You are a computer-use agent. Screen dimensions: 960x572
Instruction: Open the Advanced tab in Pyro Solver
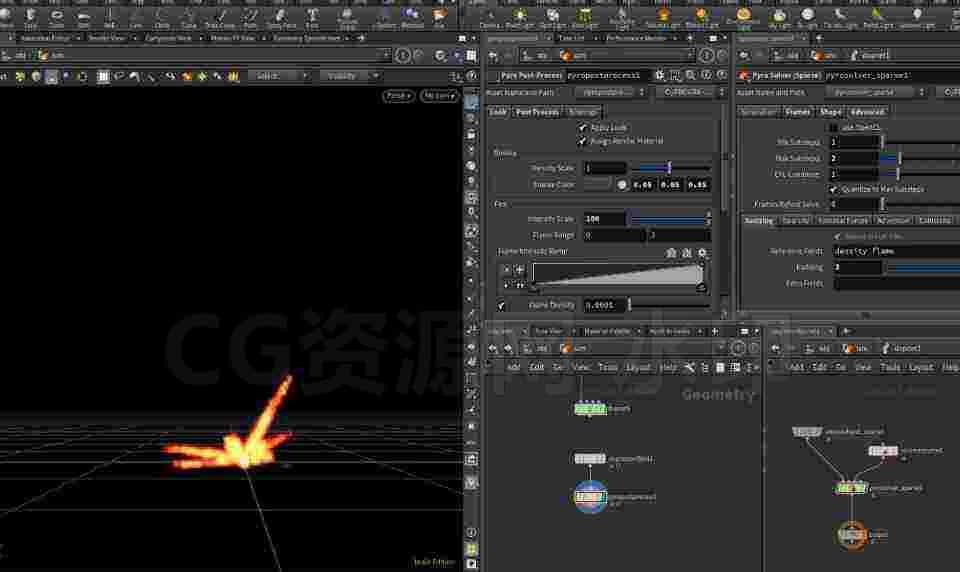point(867,112)
